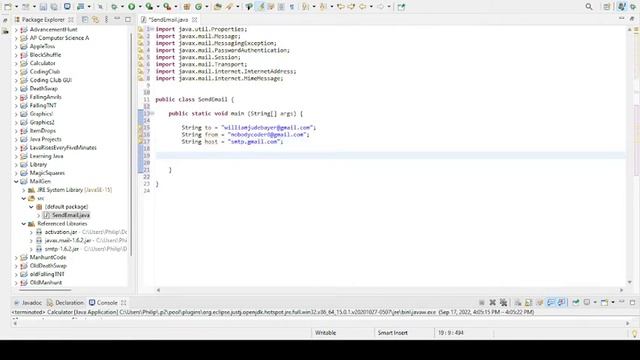Switch to the Java perspective icon
The height and width of the screenshot is (360, 640).
pos(621,7)
